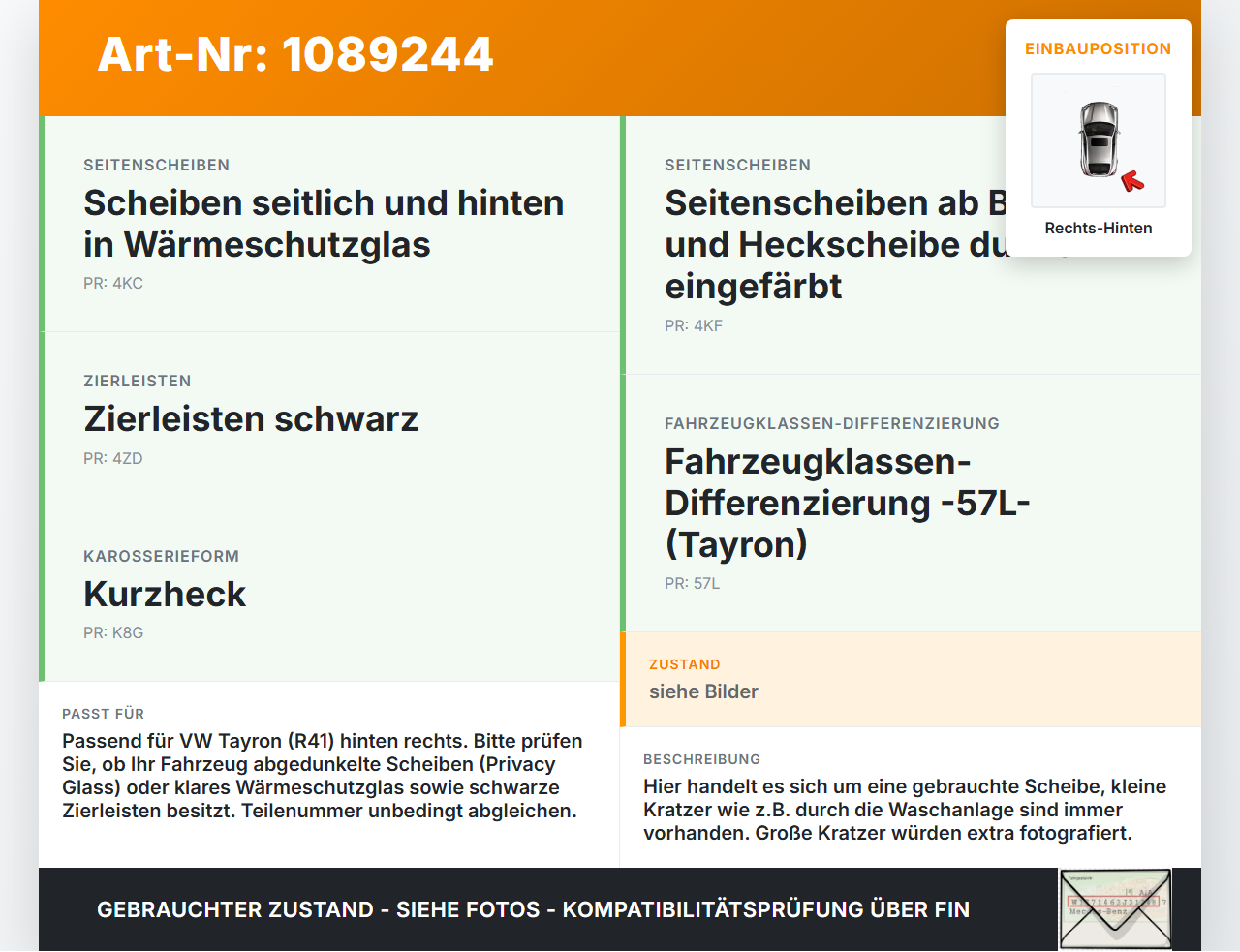Screen dimensions: 1240x952
Task: Click the 'PASST FÜR' section label
Action: (x=103, y=715)
